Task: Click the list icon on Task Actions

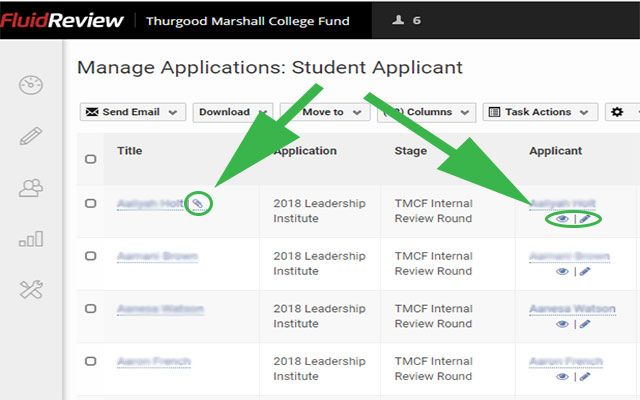Action: pos(494,112)
